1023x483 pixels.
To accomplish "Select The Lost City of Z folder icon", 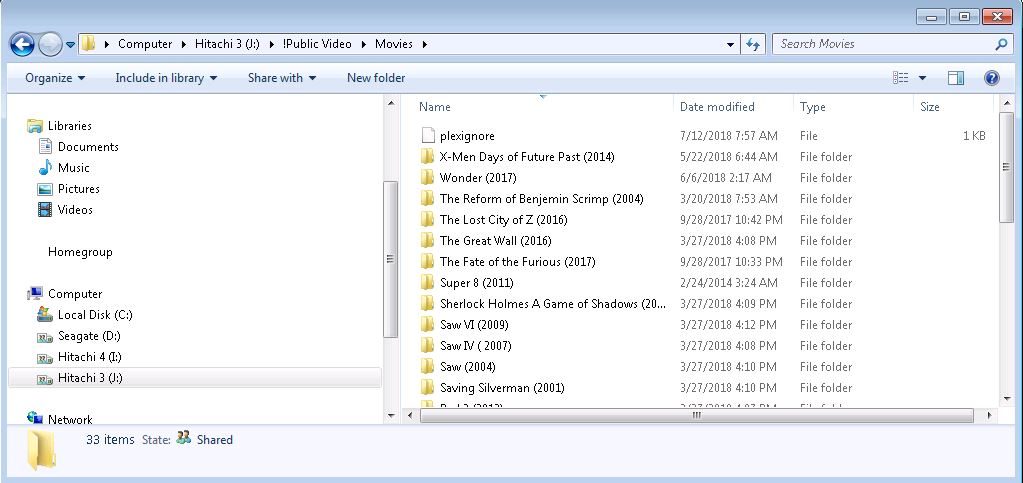I will (x=427, y=219).
